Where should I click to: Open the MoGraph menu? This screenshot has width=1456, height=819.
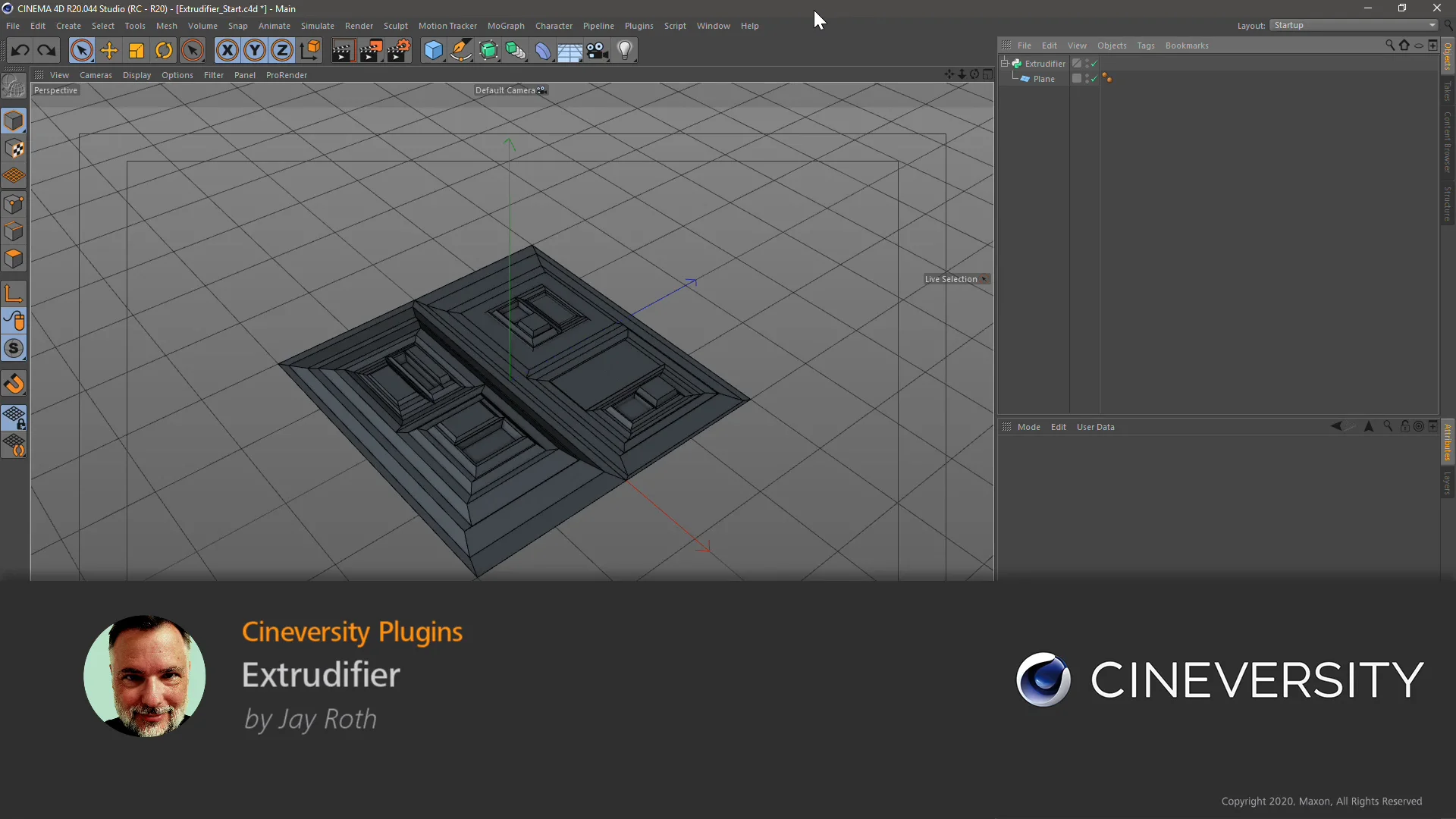(505, 26)
